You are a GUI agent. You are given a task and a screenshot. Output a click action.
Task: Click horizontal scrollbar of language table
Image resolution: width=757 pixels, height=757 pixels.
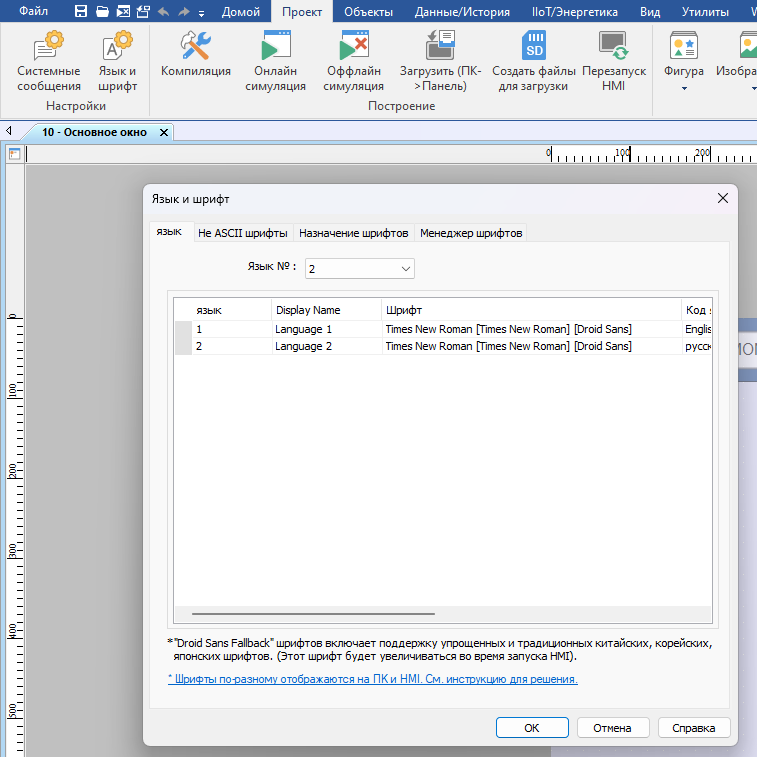(313, 613)
